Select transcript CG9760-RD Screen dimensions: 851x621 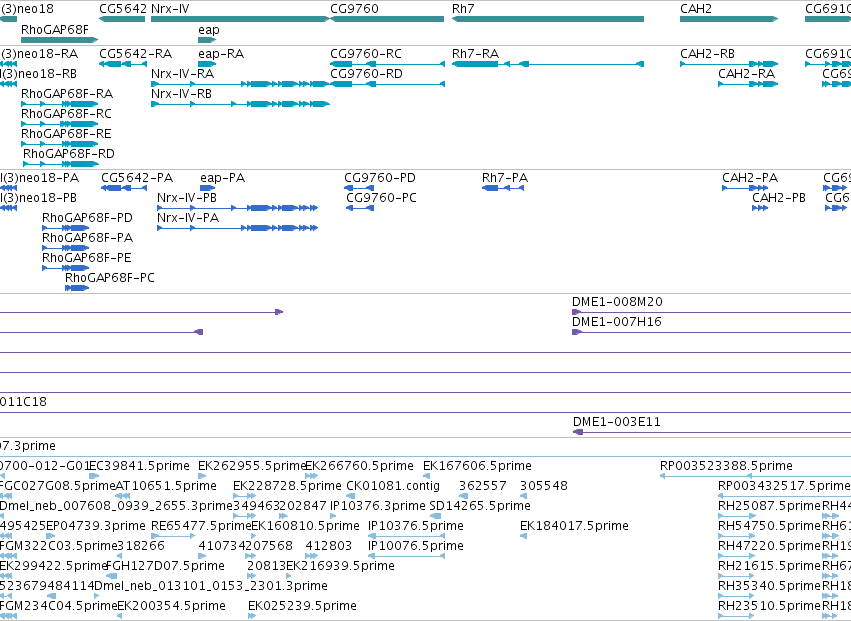coord(388,84)
